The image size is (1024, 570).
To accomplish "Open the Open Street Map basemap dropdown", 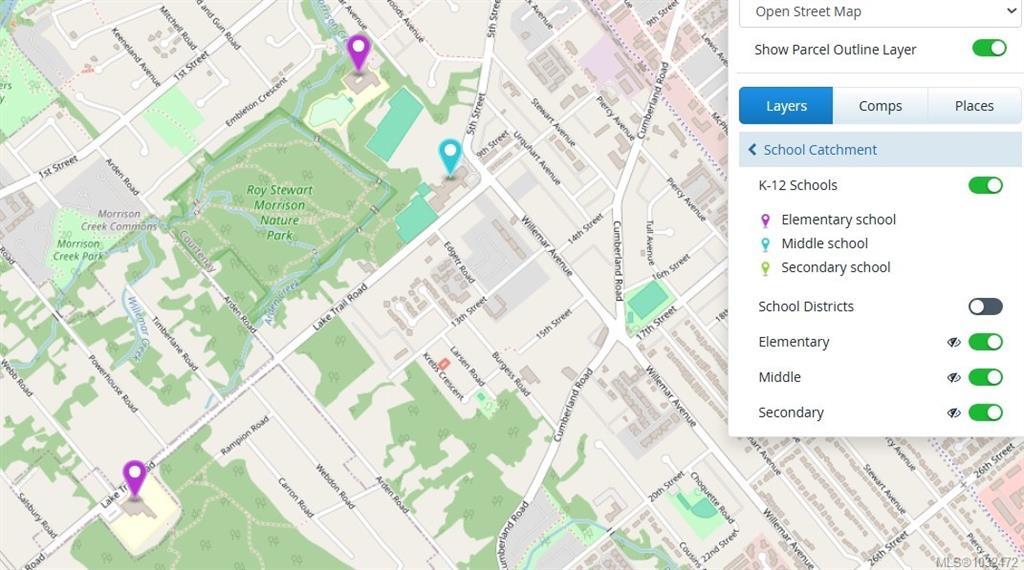I will 879,12.
